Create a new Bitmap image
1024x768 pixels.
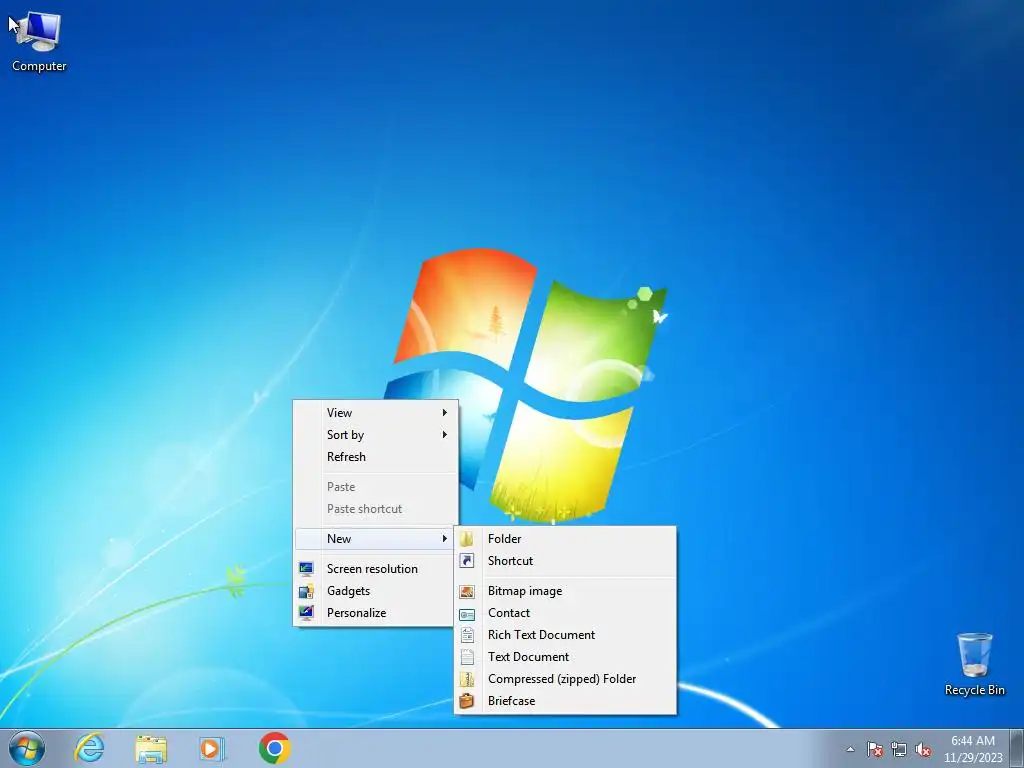coord(566,591)
